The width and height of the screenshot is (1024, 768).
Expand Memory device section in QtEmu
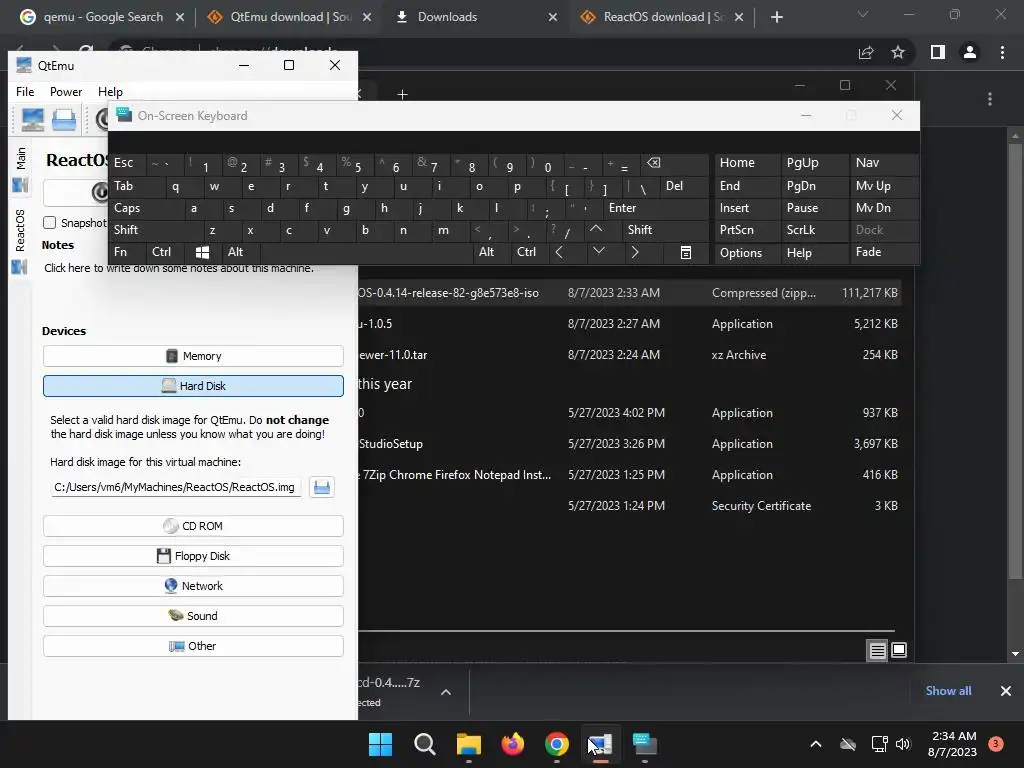tap(193, 356)
